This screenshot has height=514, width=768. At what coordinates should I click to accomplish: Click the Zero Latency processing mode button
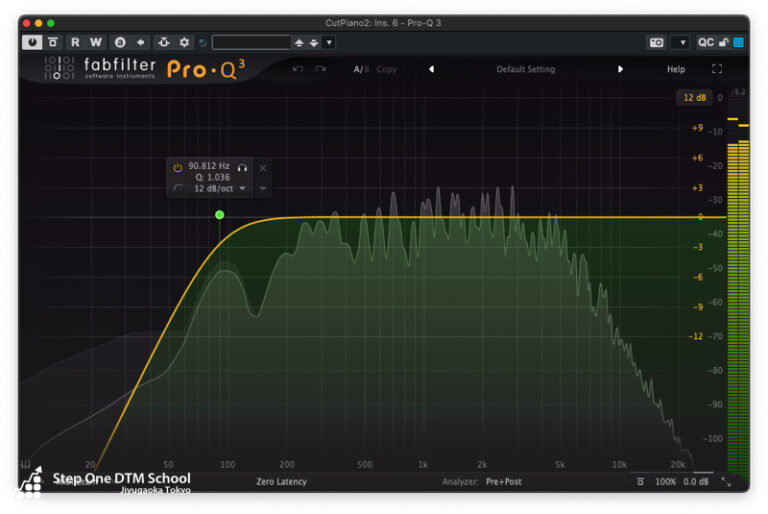(x=281, y=482)
